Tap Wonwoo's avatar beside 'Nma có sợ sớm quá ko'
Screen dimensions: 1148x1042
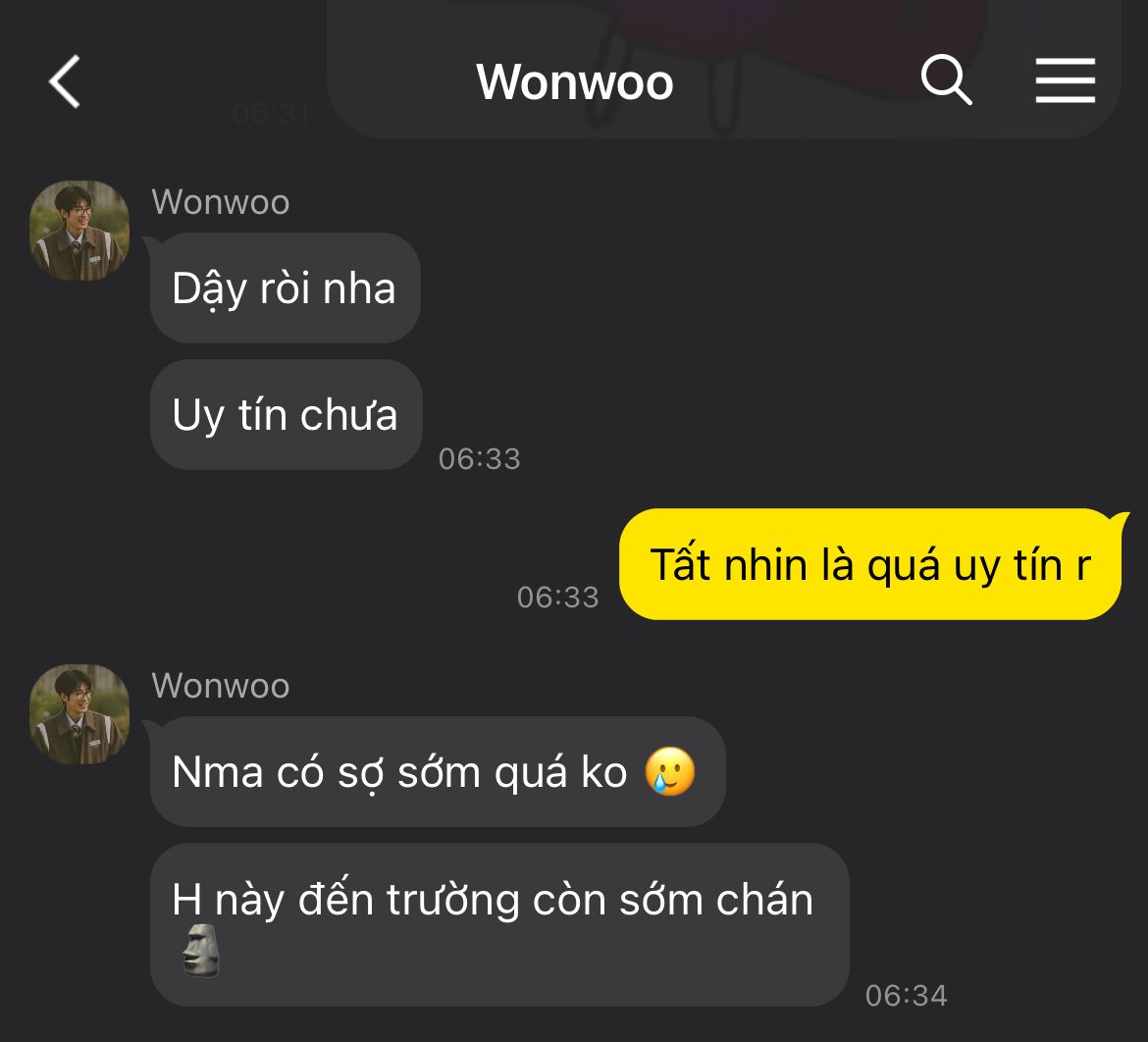[79, 714]
